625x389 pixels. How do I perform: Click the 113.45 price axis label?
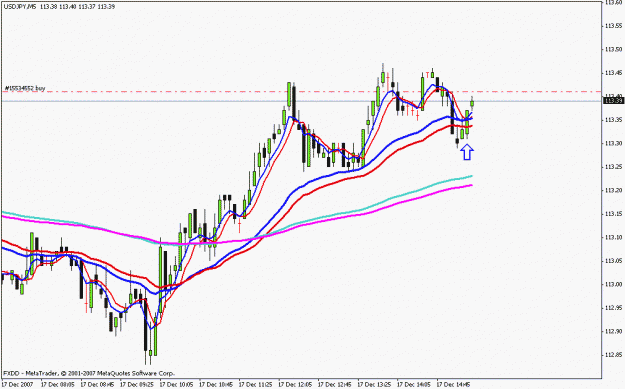click(x=613, y=73)
